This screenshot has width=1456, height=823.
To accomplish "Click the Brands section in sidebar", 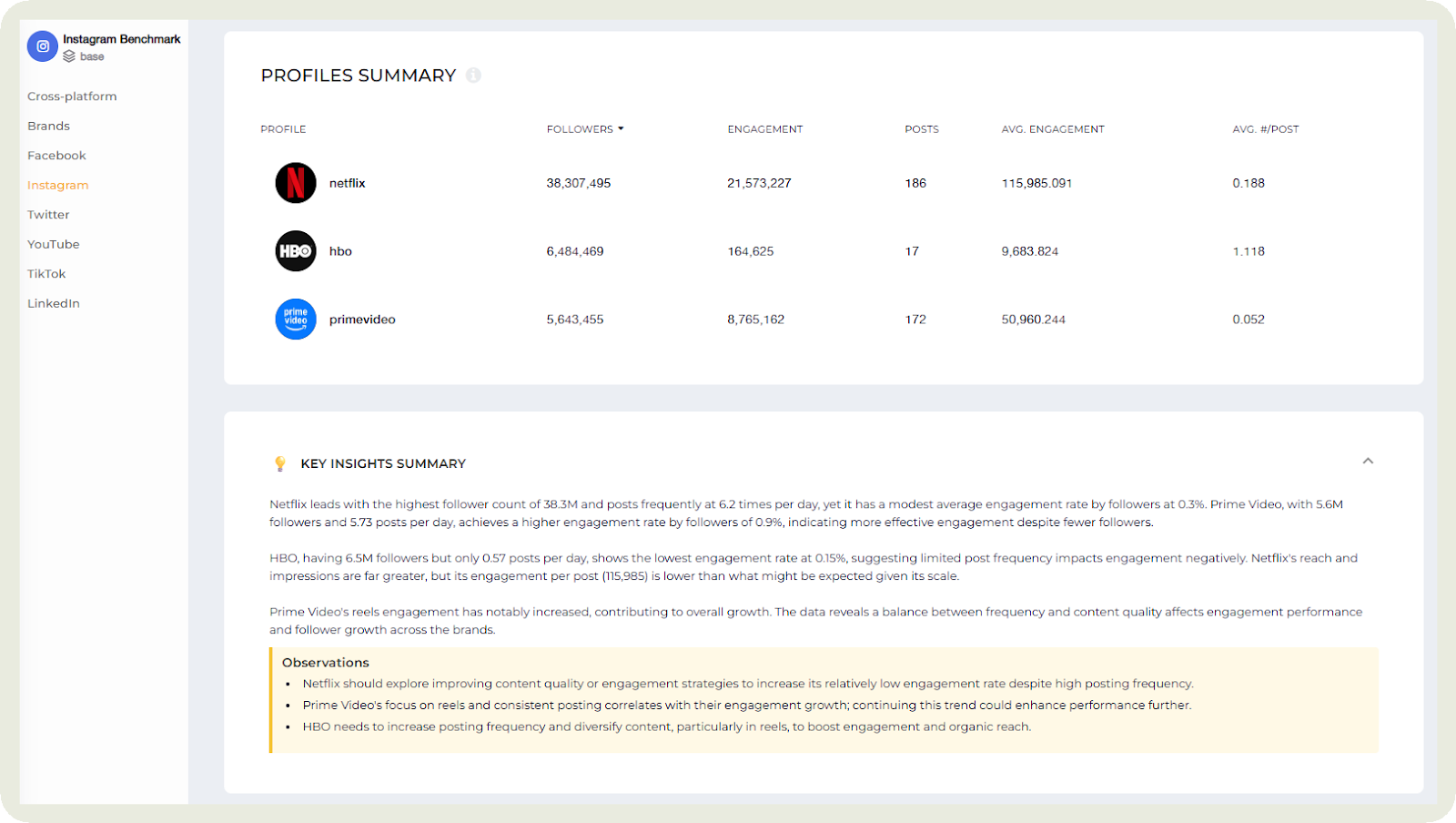I will click(x=48, y=125).
